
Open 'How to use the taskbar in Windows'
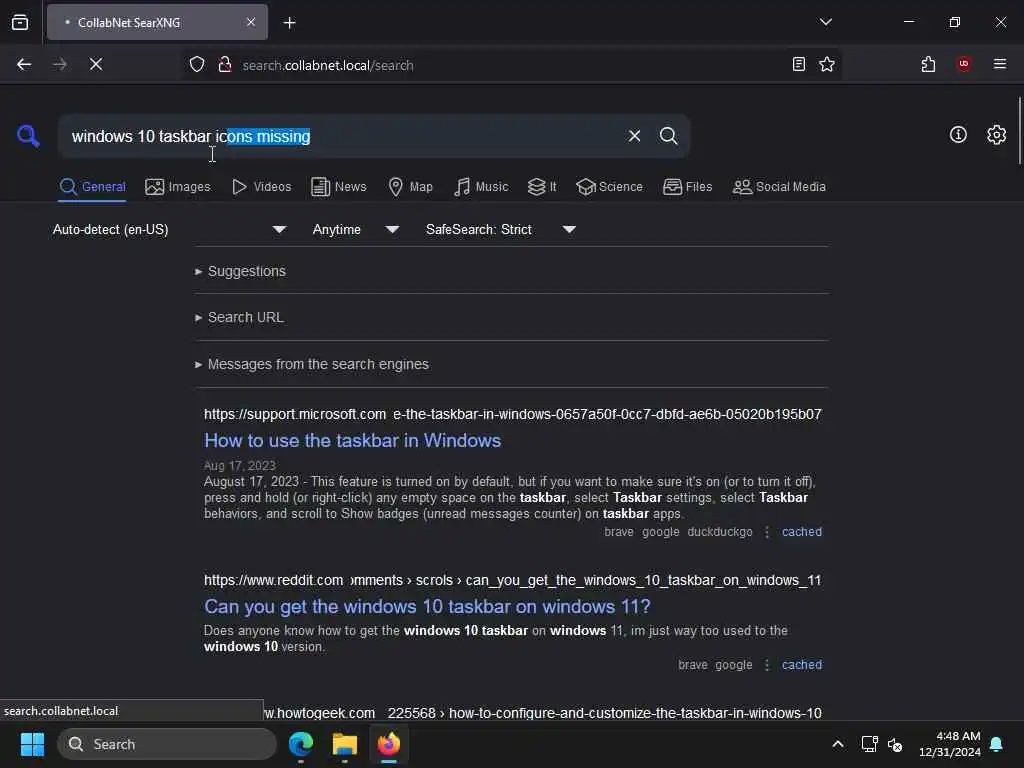pos(353,441)
